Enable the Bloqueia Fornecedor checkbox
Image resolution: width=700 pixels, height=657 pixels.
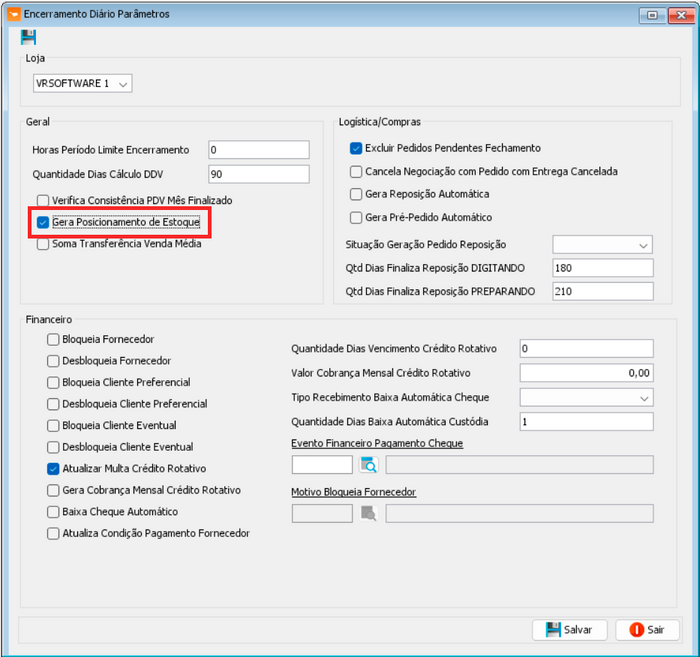click(x=53, y=339)
